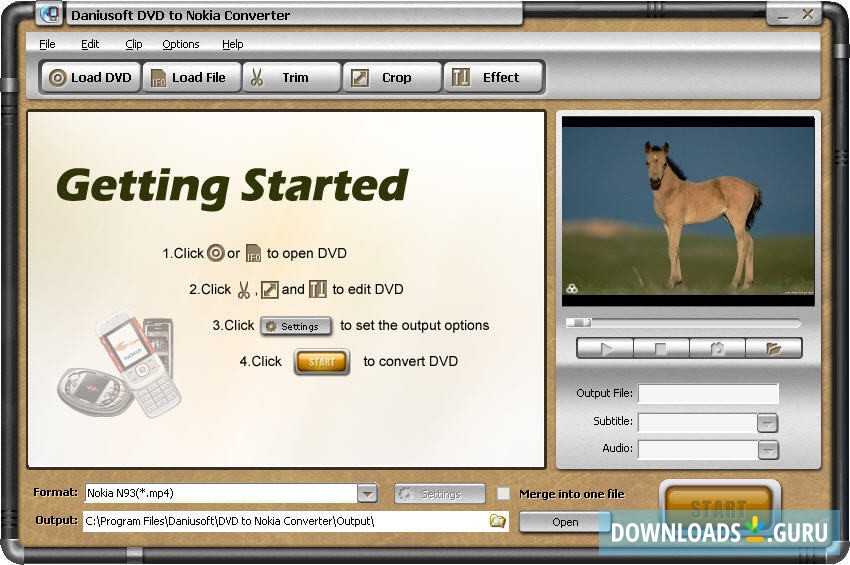850x565 pixels.
Task: Open the snapshot folder icon under preview
Action: click(x=774, y=348)
